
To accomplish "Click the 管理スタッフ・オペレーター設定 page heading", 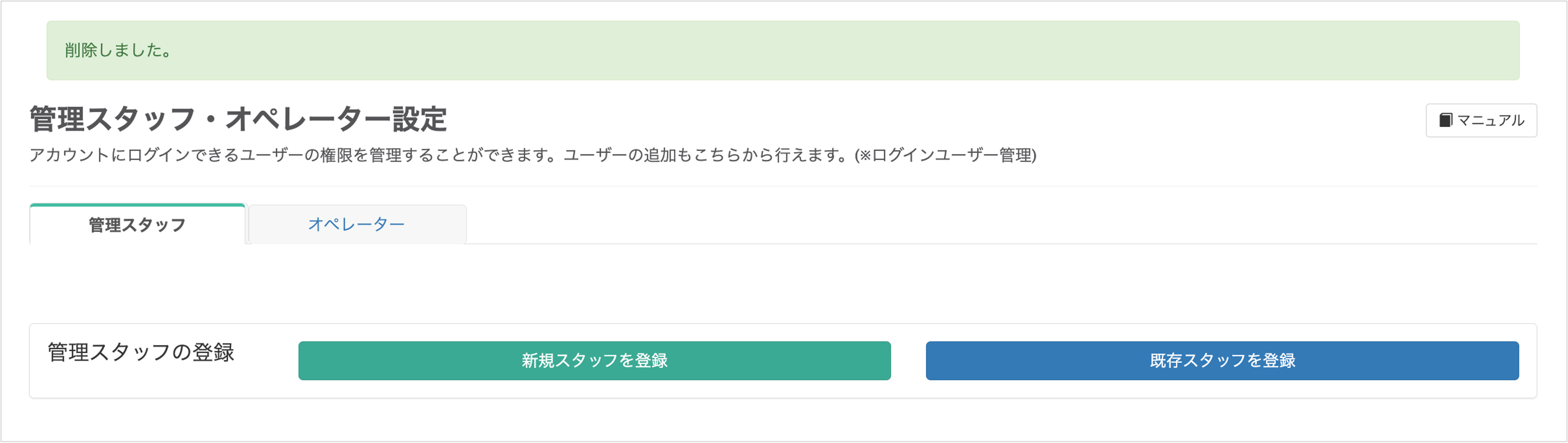I will (238, 119).
